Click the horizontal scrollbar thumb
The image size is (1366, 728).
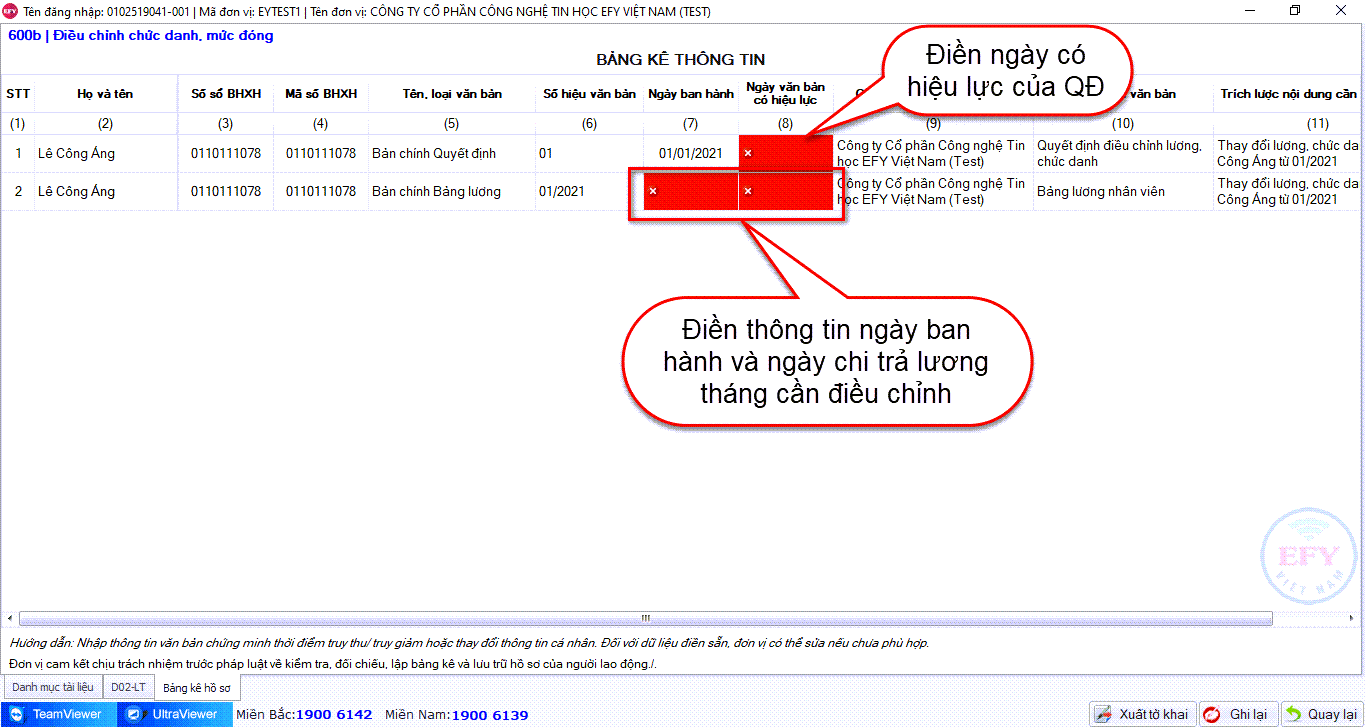click(x=645, y=618)
